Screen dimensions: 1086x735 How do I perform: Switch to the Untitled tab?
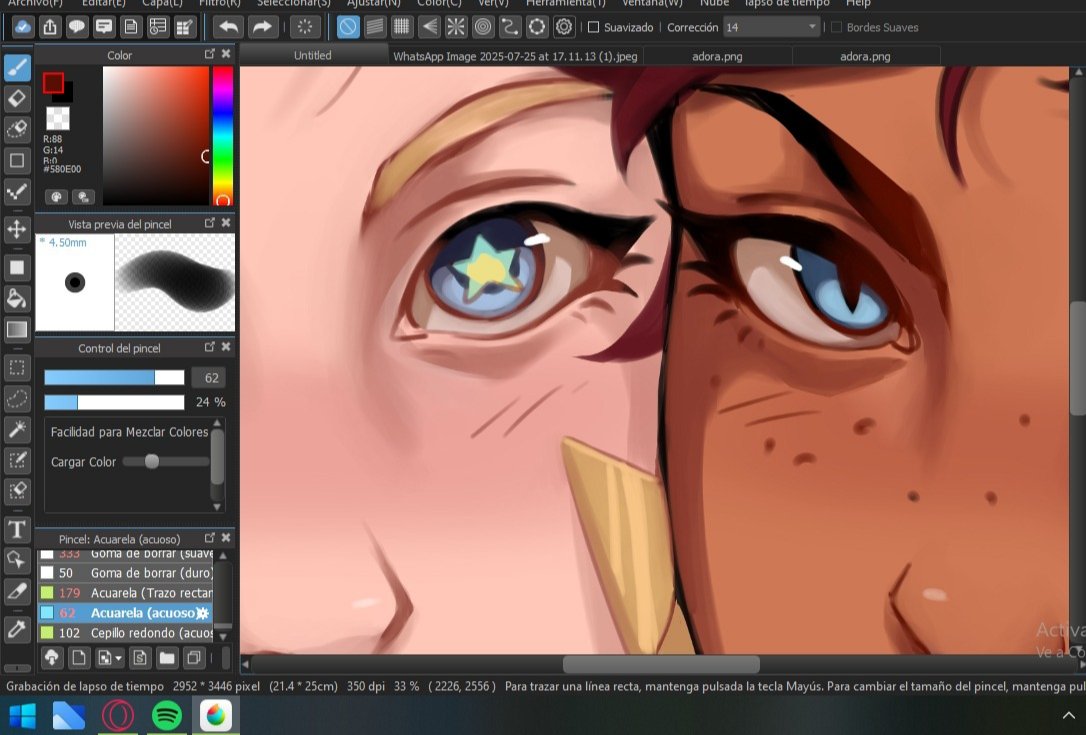pyautogui.click(x=312, y=55)
